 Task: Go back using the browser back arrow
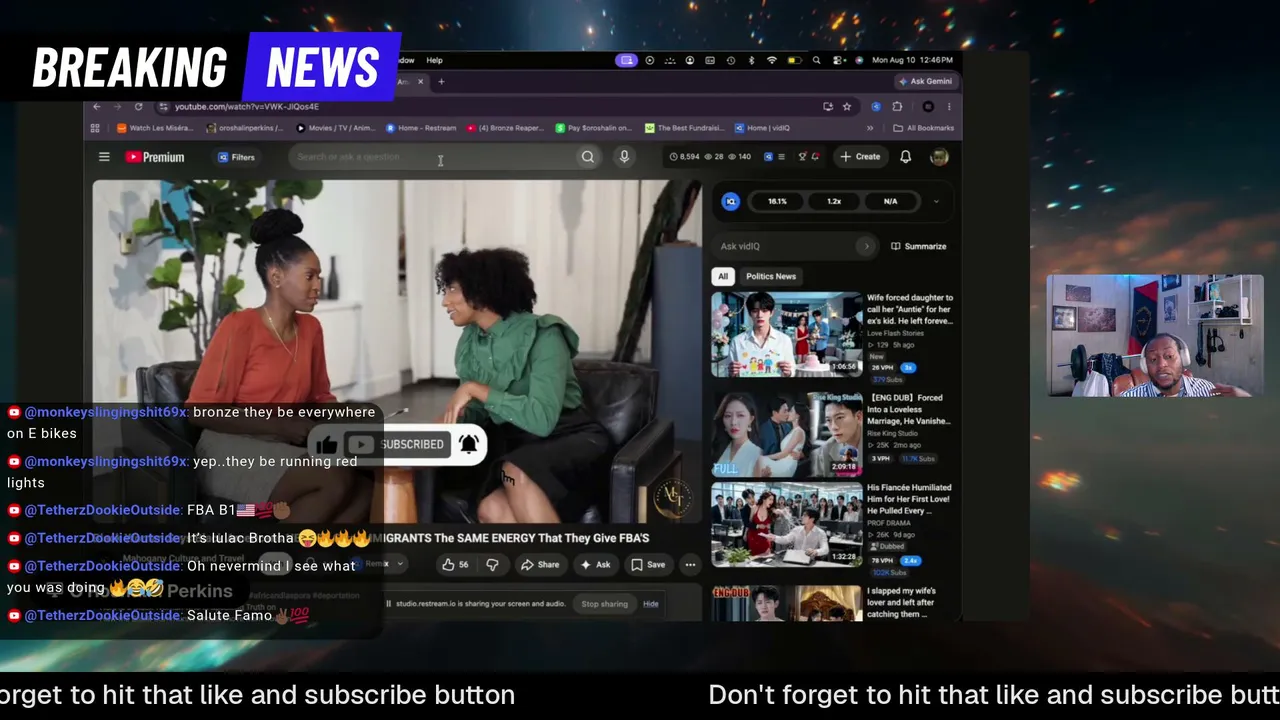point(96,107)
